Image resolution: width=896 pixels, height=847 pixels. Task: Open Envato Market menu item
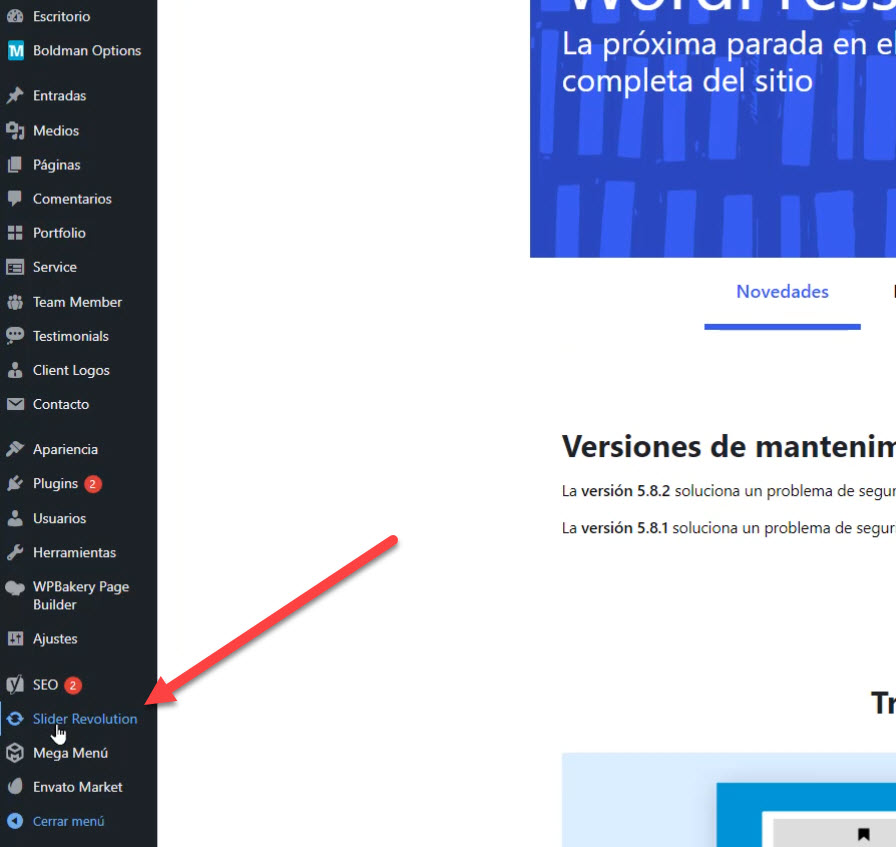78,787
